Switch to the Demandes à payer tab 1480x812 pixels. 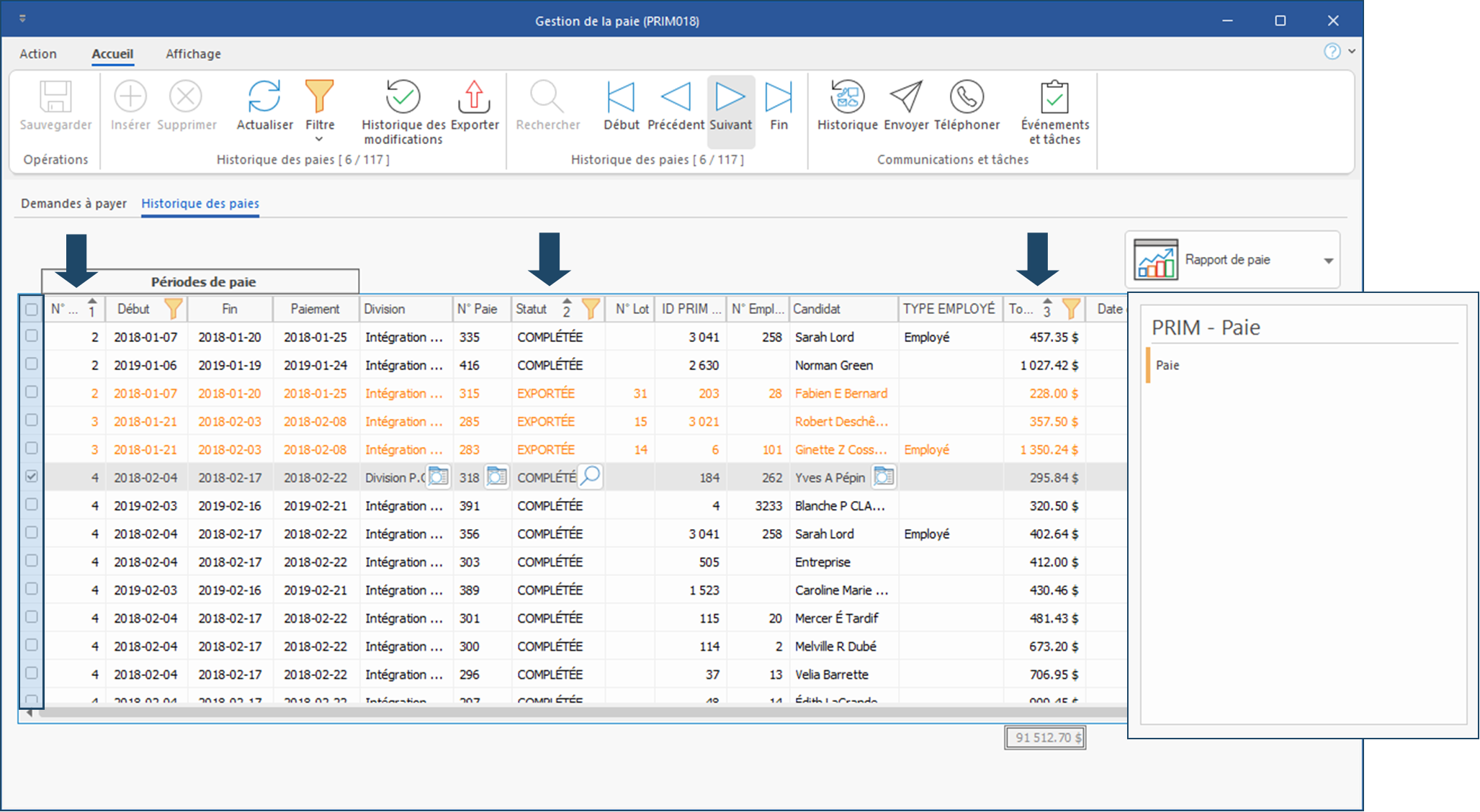[73, 204]
